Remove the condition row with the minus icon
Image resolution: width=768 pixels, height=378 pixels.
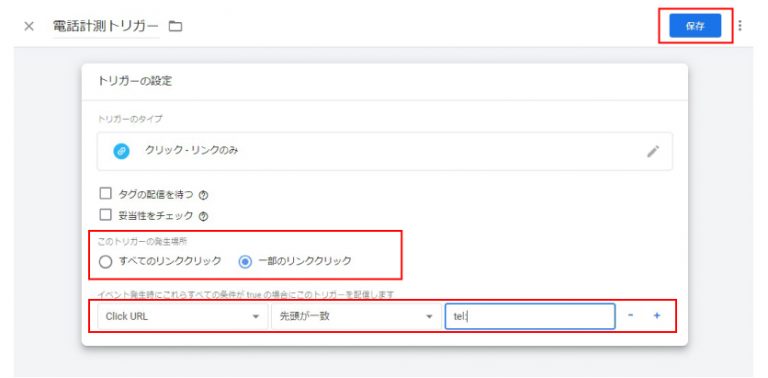[630, 316]
